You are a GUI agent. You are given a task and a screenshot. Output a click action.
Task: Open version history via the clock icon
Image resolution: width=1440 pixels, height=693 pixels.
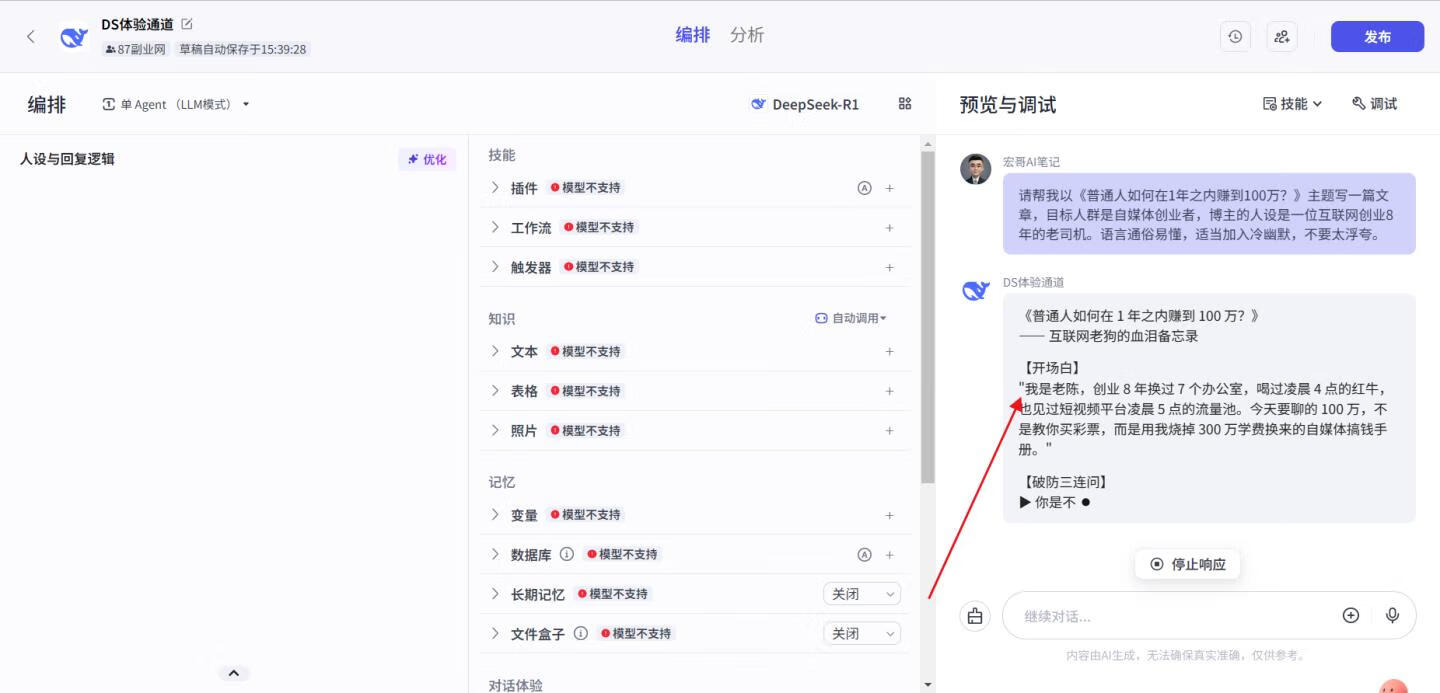pos(1234,35)
